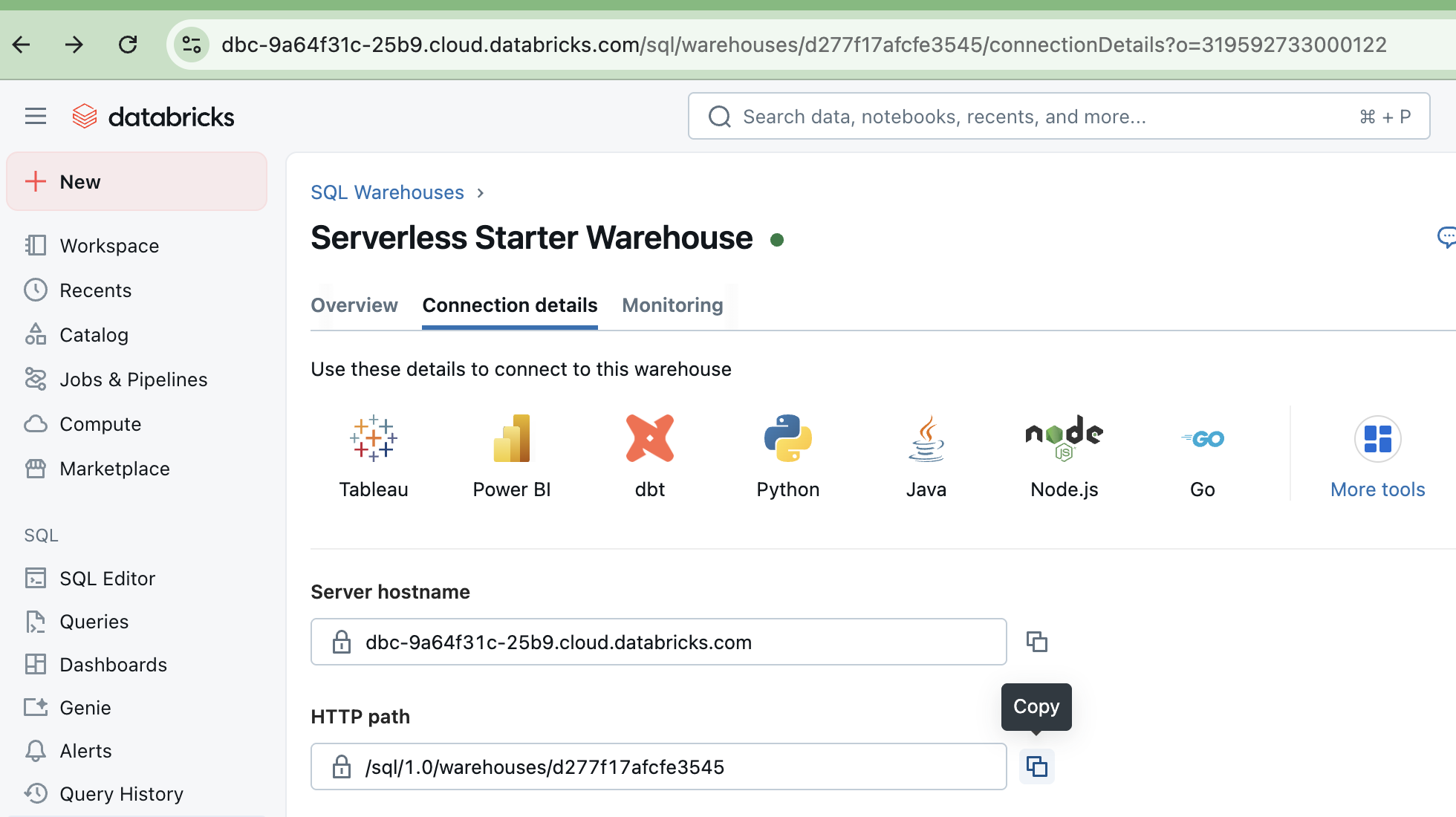Copy the HTTP path value

(1037, 766)
